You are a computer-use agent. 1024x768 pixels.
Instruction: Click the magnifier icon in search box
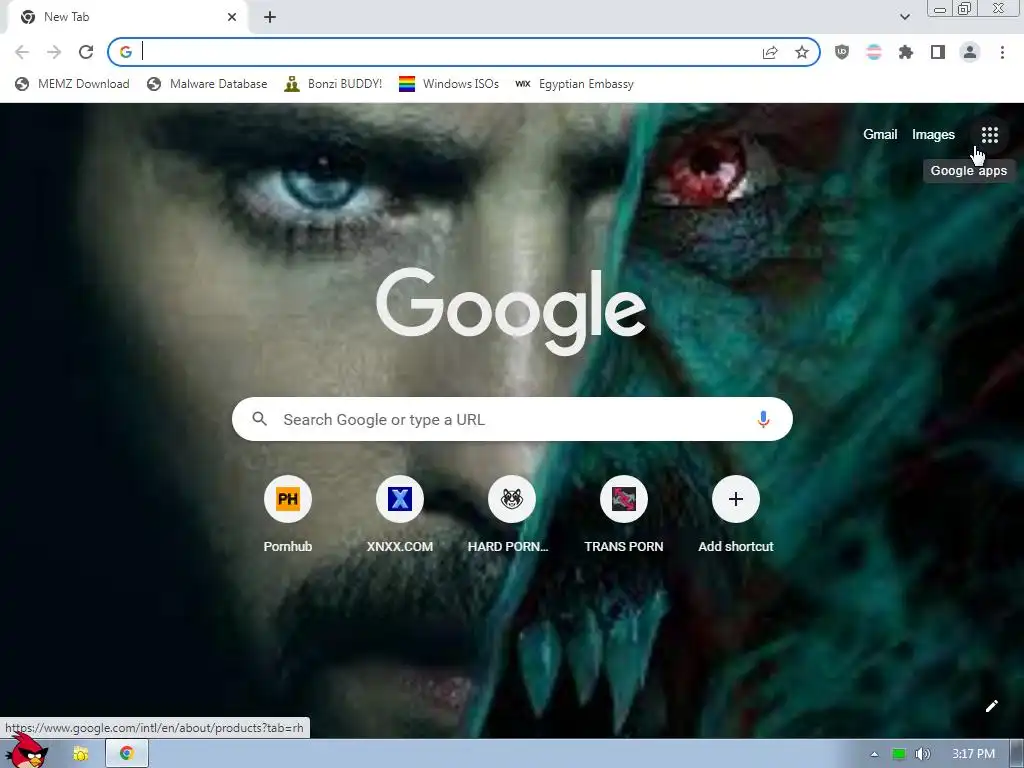tap(259, 419)
